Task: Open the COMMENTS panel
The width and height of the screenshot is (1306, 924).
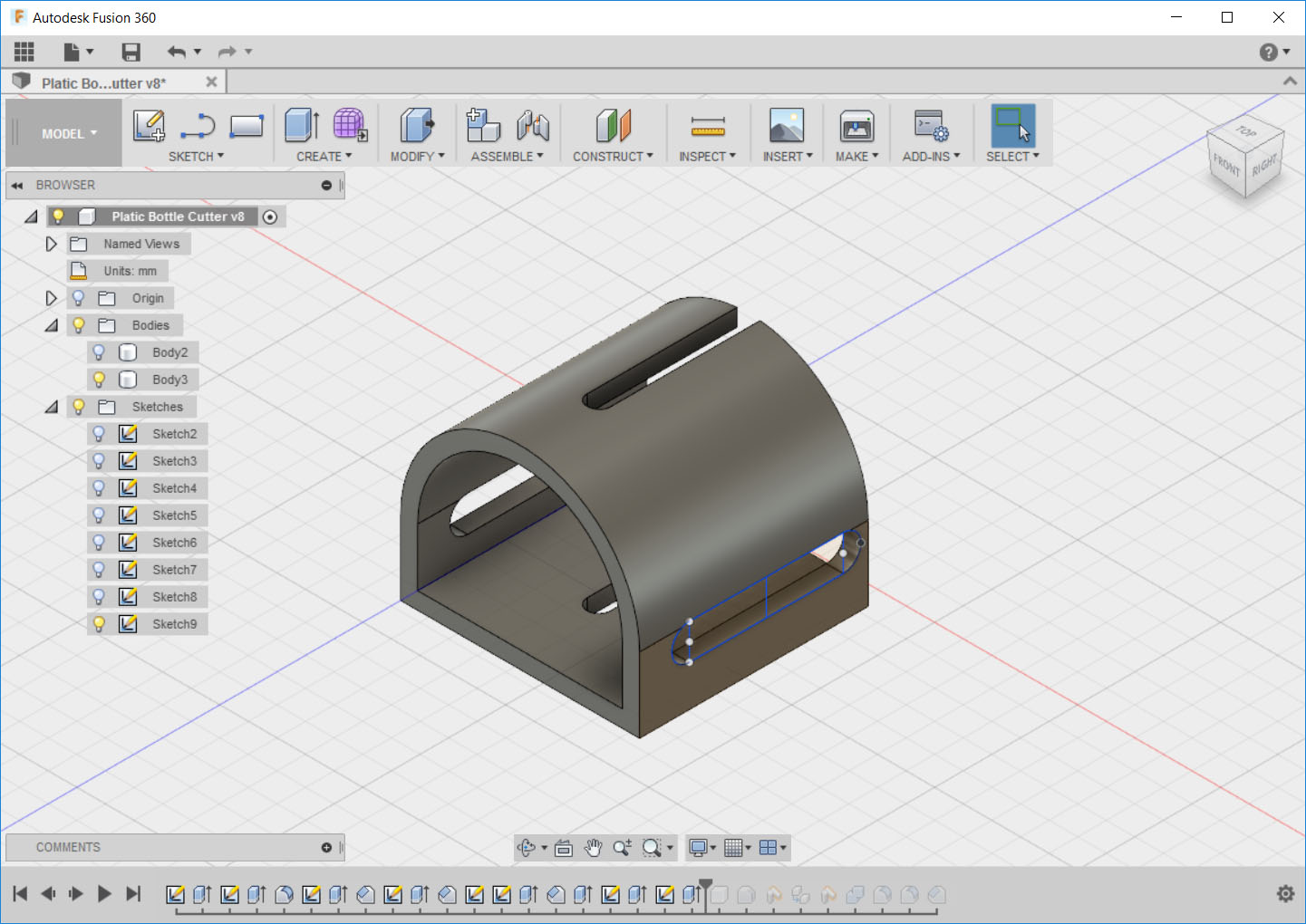Action: (x=68, y=847)
